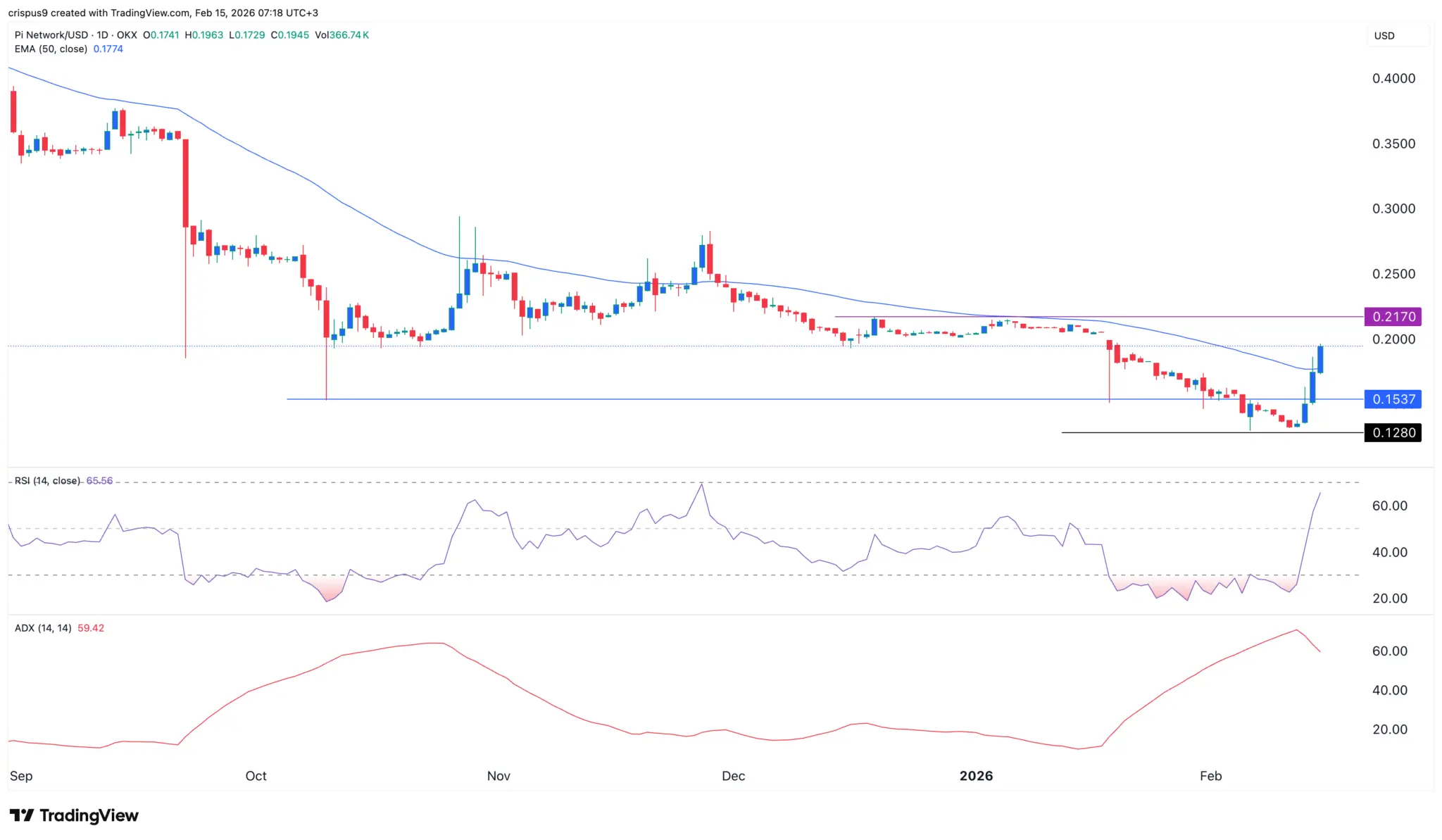Click the Feb label on the time axis
The height and width of the screenshot is (840, 1442).
[x=1211, y=776]
